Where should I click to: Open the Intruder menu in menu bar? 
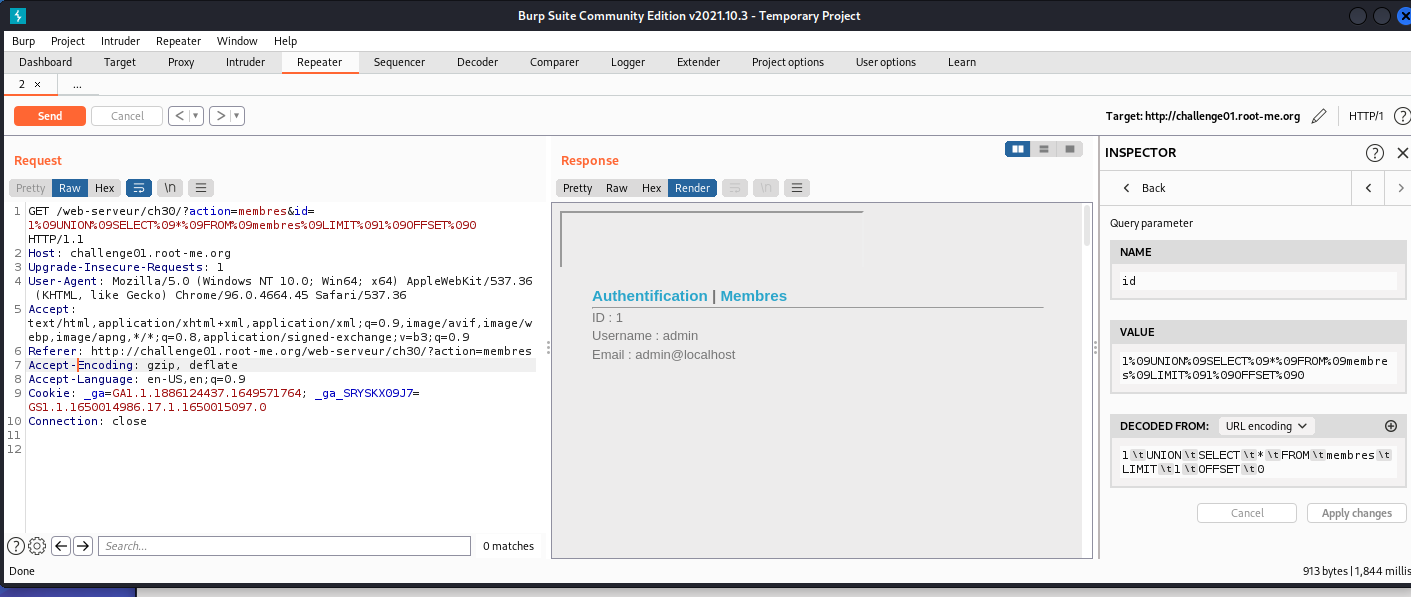click(120, 41)
